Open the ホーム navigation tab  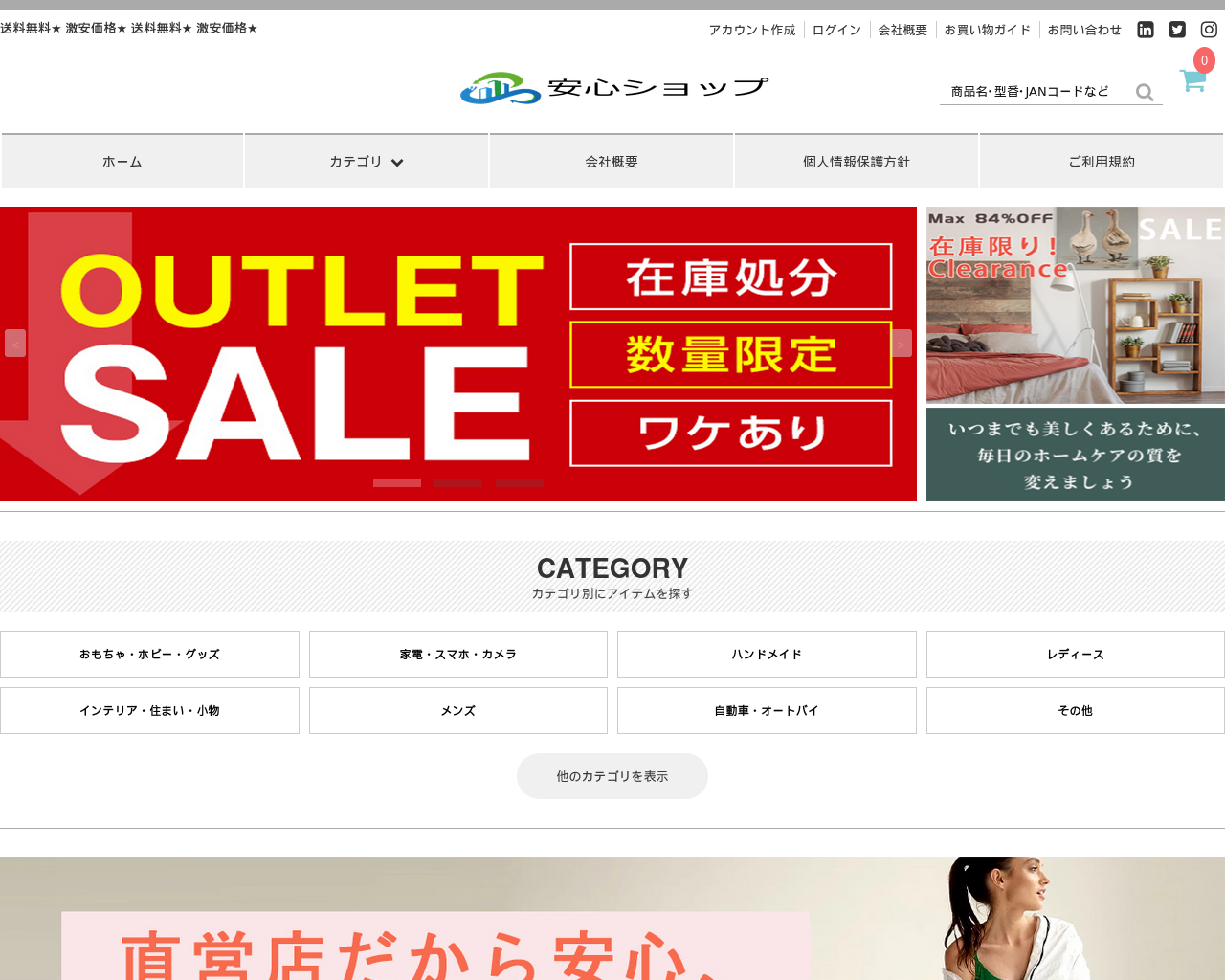122,162
